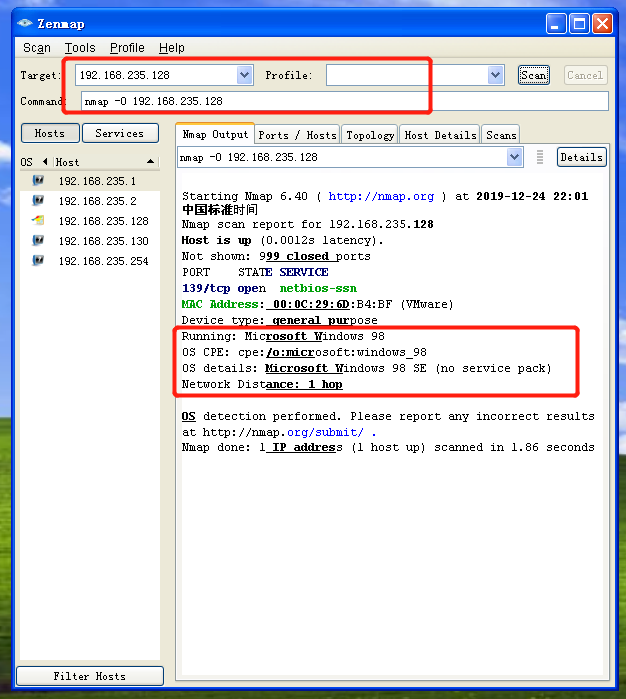The width and height of the screenshot is (626, 699).
Task: Select host 192.168.235.2 in list
Action: [x=90, y=201]
